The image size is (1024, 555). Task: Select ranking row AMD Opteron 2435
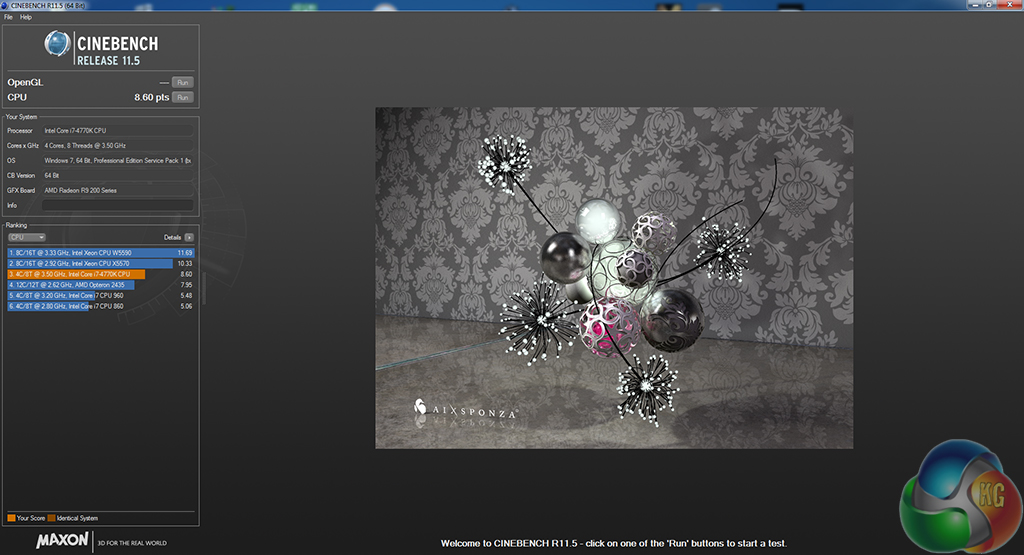(101, 285)
